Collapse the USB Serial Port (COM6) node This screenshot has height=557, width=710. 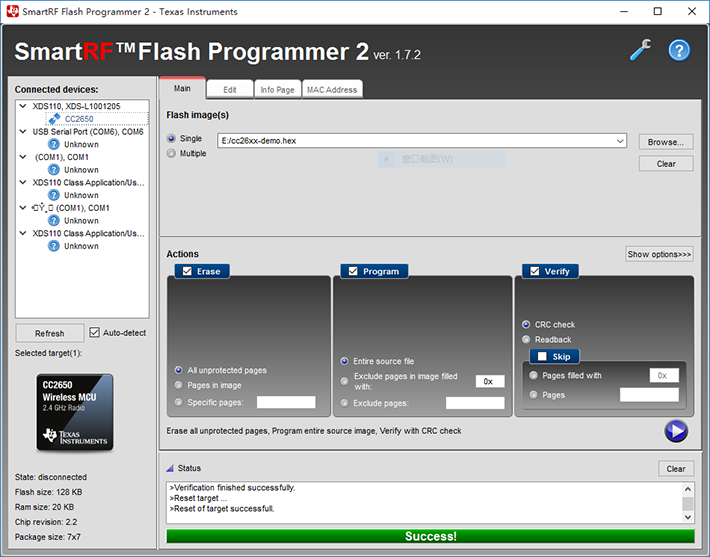pos(23,131)
